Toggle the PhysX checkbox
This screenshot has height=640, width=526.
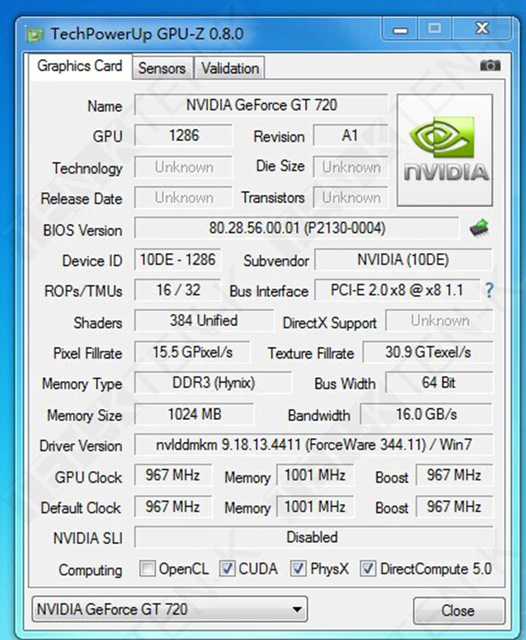(x=298, y=568)
